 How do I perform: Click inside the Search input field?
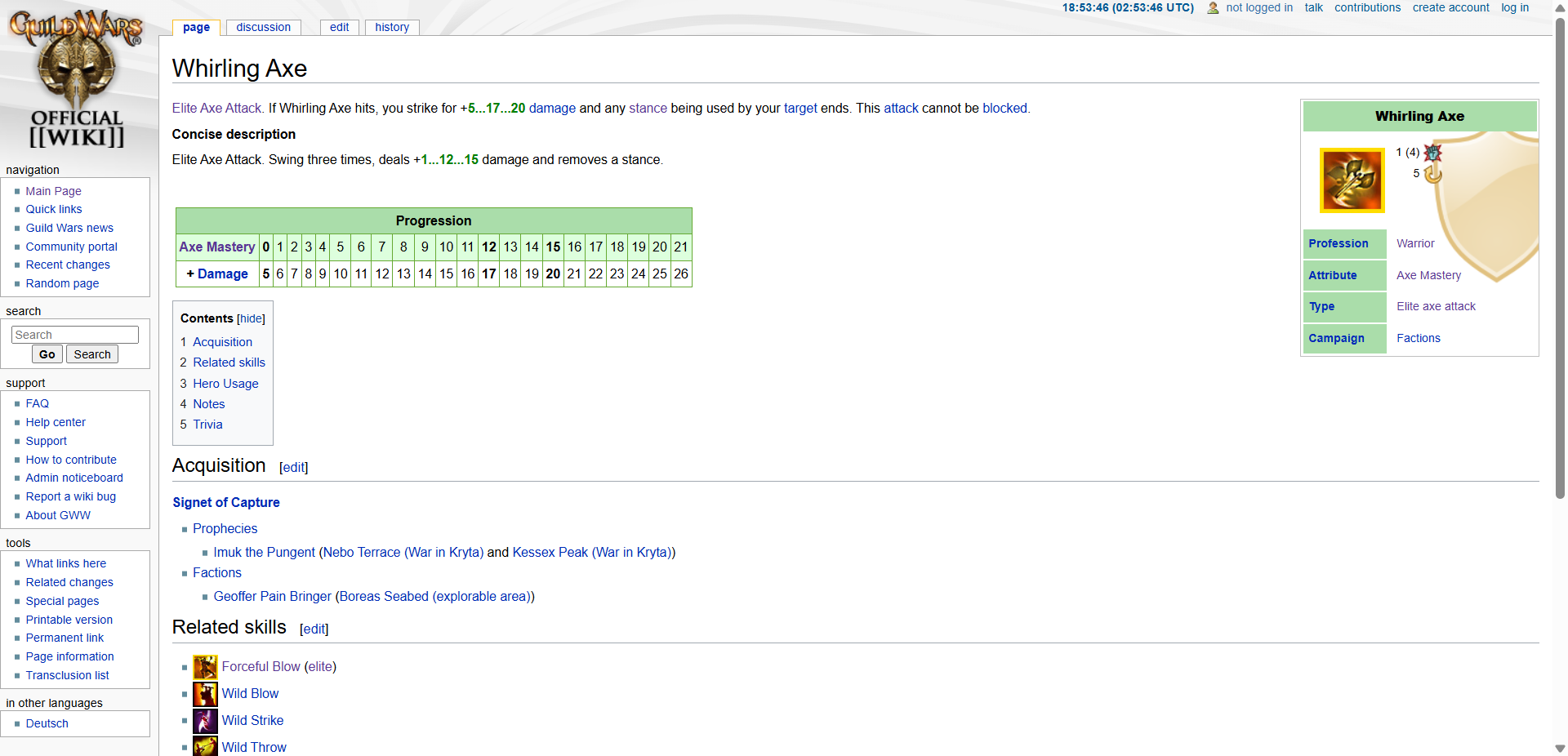pyautogui.click(x=75, y=335)
